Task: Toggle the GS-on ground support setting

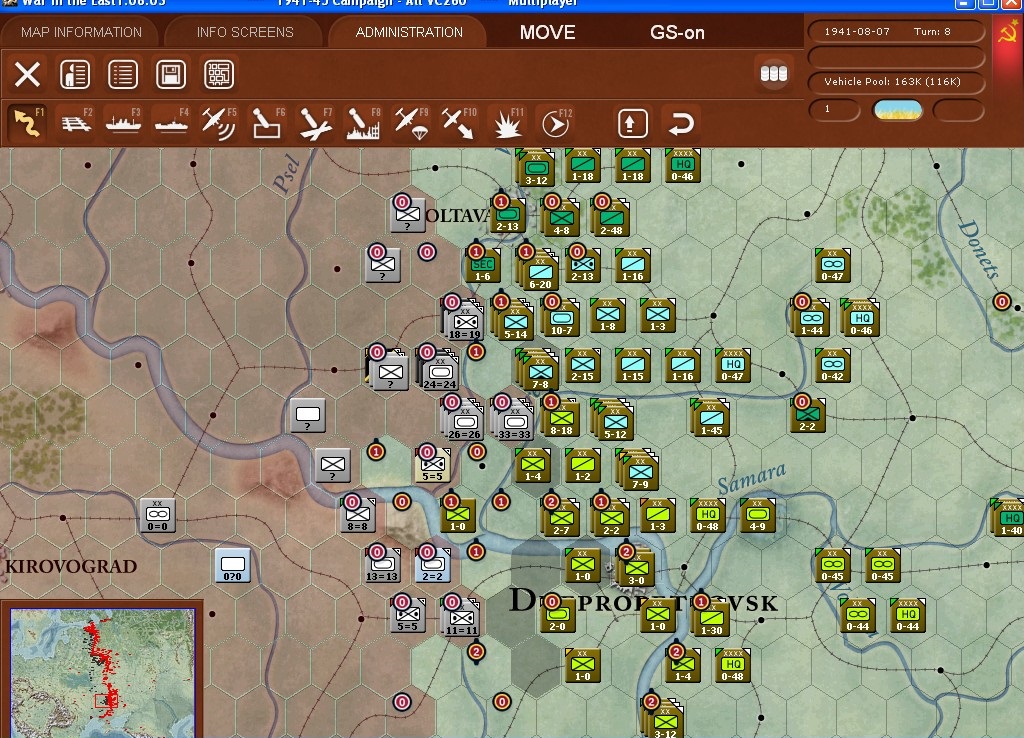Action: coord(677,32)
